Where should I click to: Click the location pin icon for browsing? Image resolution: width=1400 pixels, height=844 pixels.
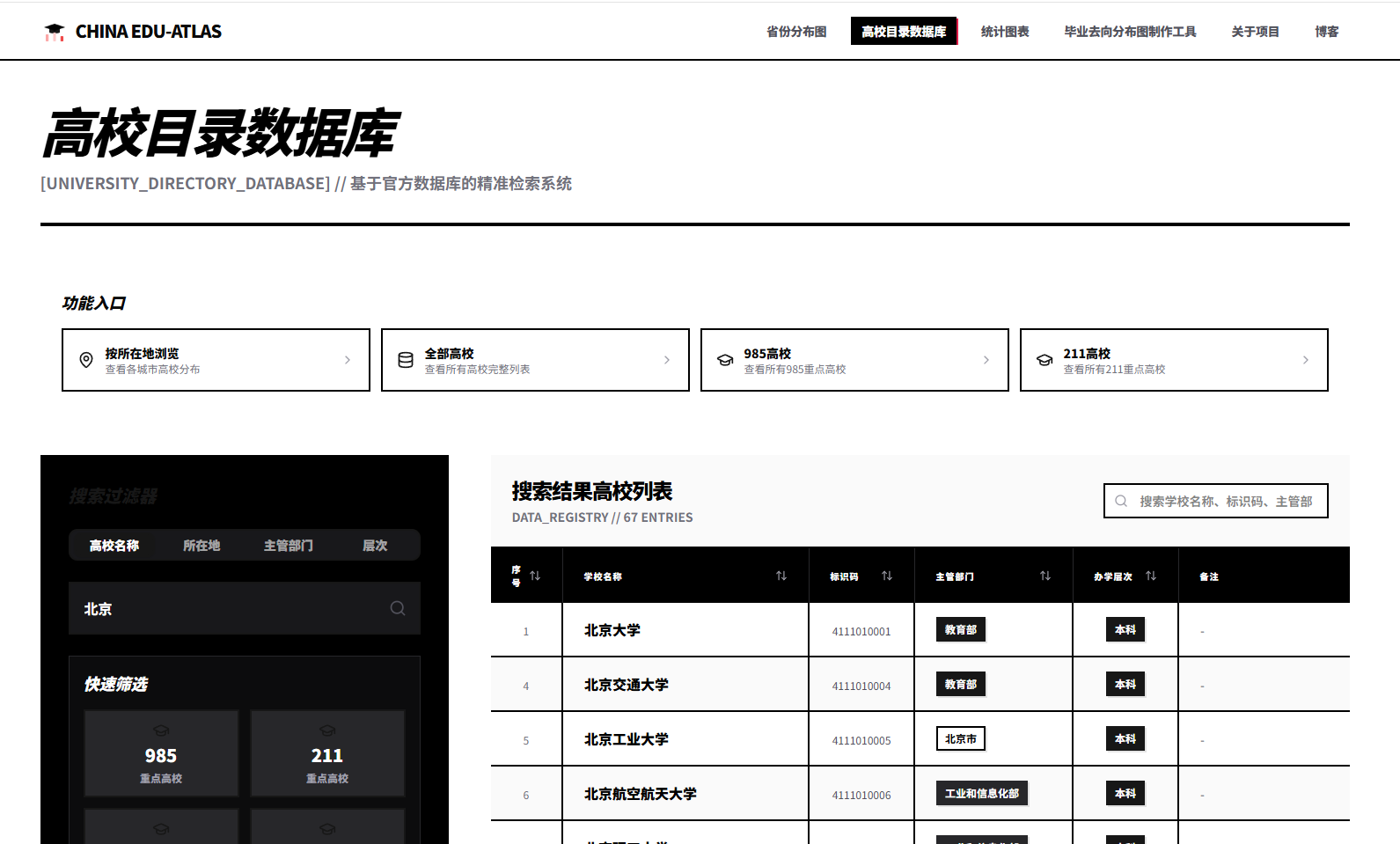[x=86, y=360]
